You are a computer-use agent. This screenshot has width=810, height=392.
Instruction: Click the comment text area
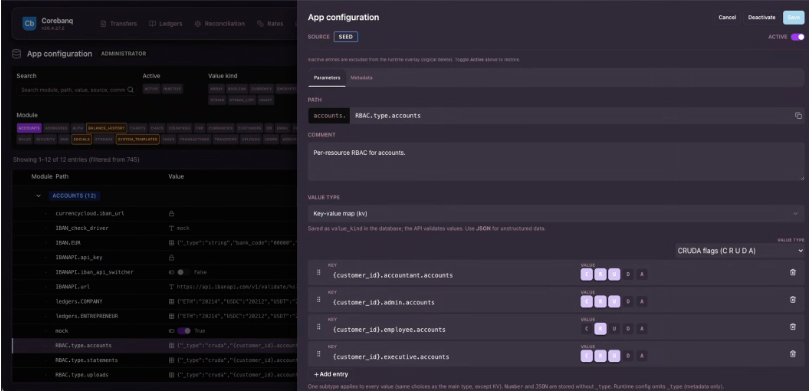(556, 162)
